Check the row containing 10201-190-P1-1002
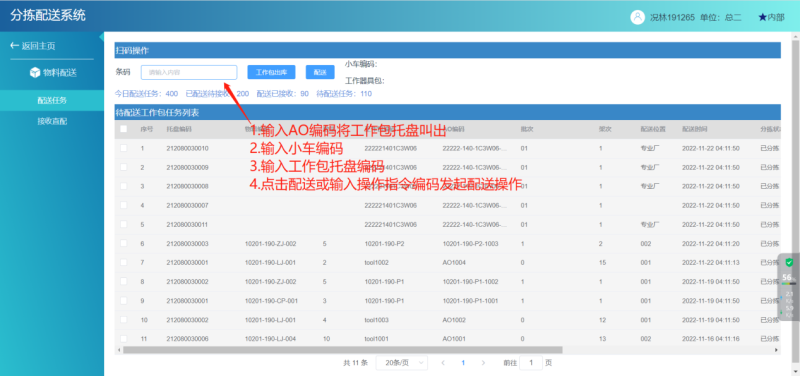Viewport: 800px width, 376px height. point(123,282)
